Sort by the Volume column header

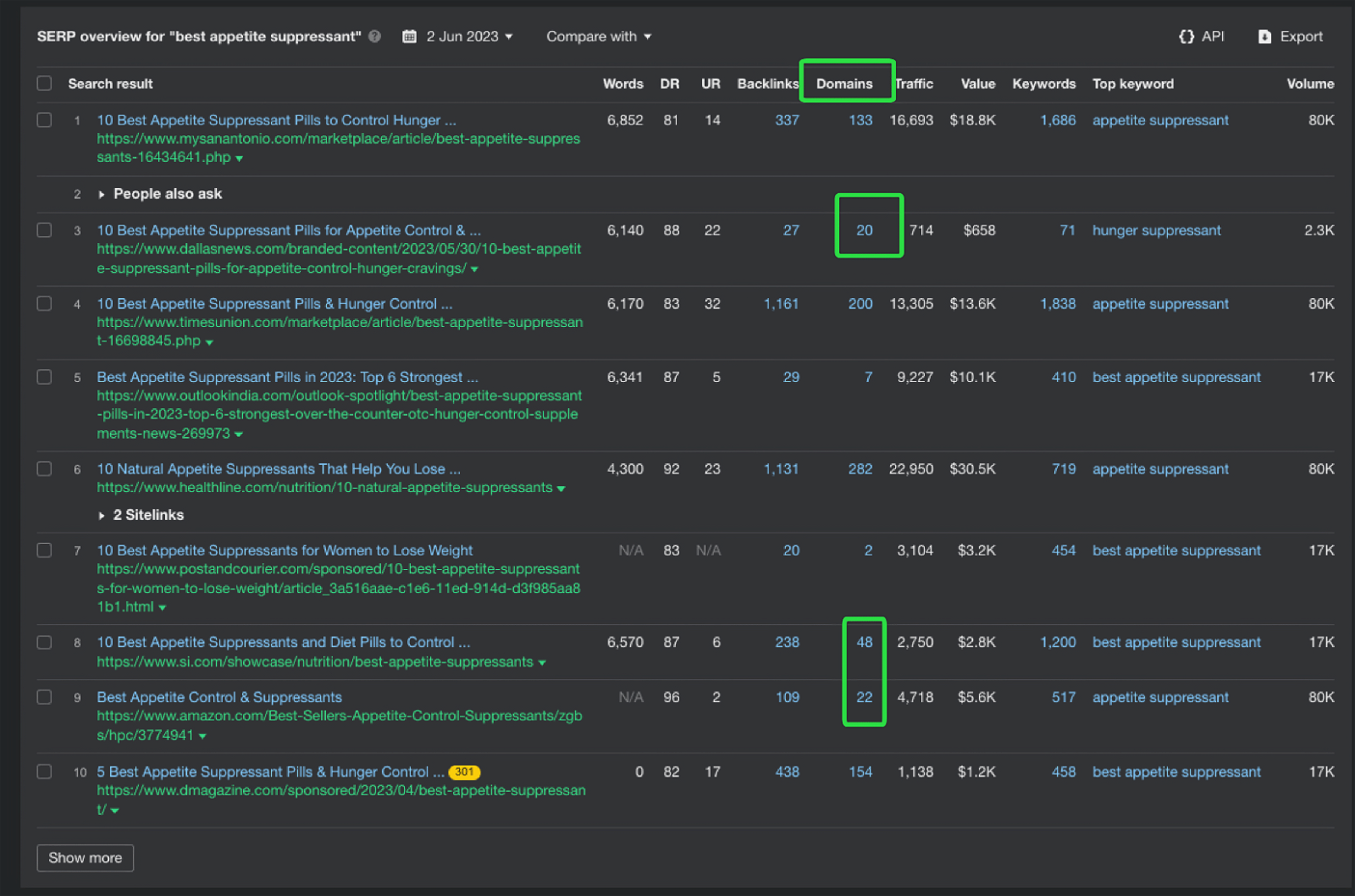pyautogui.click(x=1310, y=84)
